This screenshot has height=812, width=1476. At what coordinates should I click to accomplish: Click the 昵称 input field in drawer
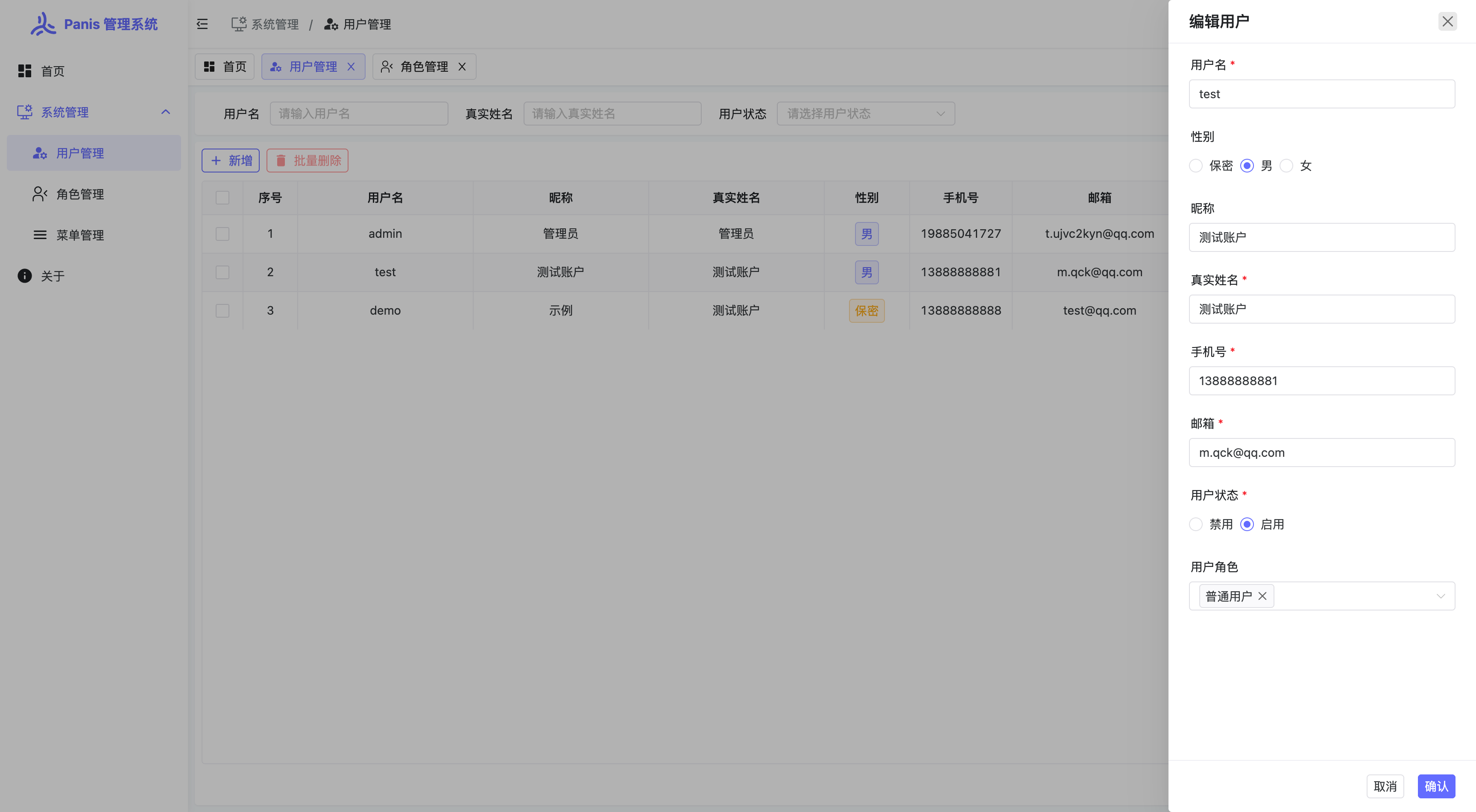1321,238
